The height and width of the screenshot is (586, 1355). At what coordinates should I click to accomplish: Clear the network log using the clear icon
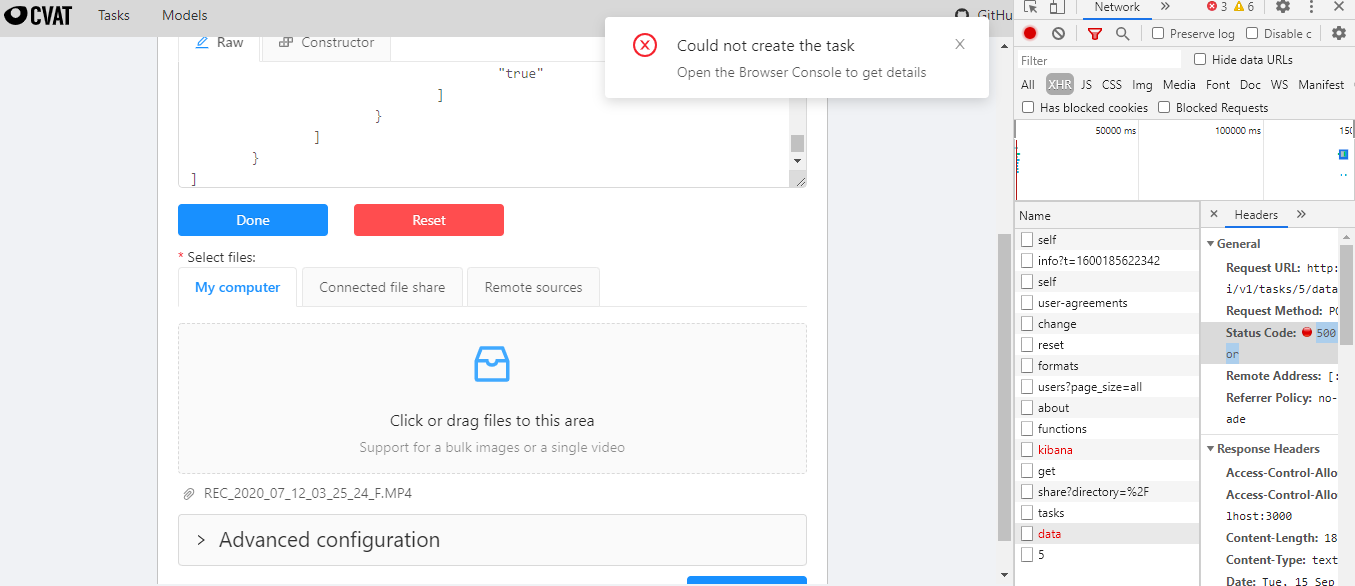(x=1058, y=33)
